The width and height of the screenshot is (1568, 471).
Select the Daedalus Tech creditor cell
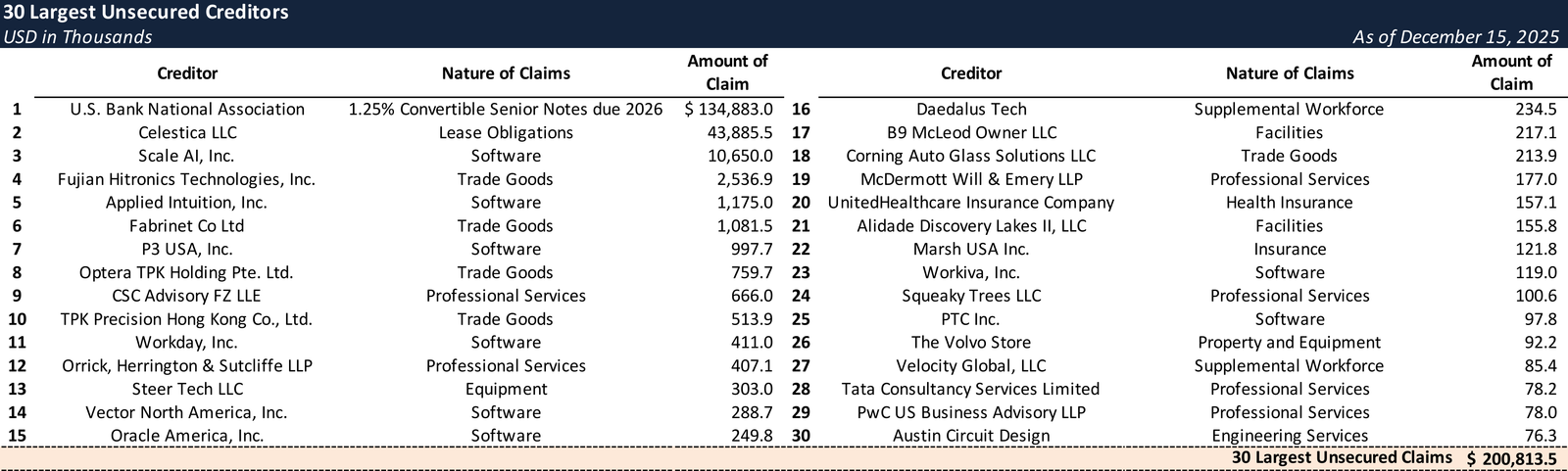pyautogui.click(x=971, y=110)
